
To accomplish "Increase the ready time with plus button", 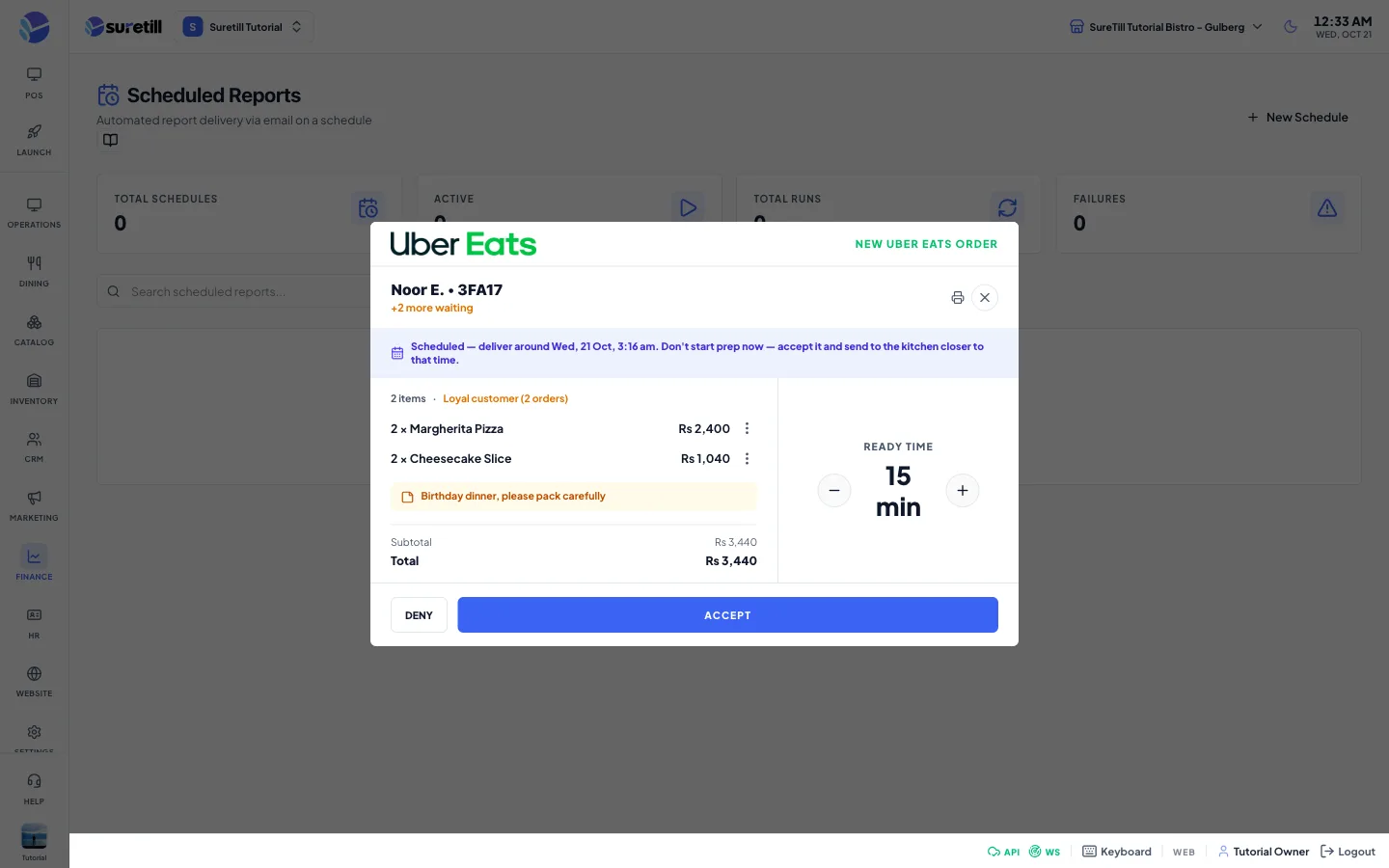I will [x=963, y=491].
